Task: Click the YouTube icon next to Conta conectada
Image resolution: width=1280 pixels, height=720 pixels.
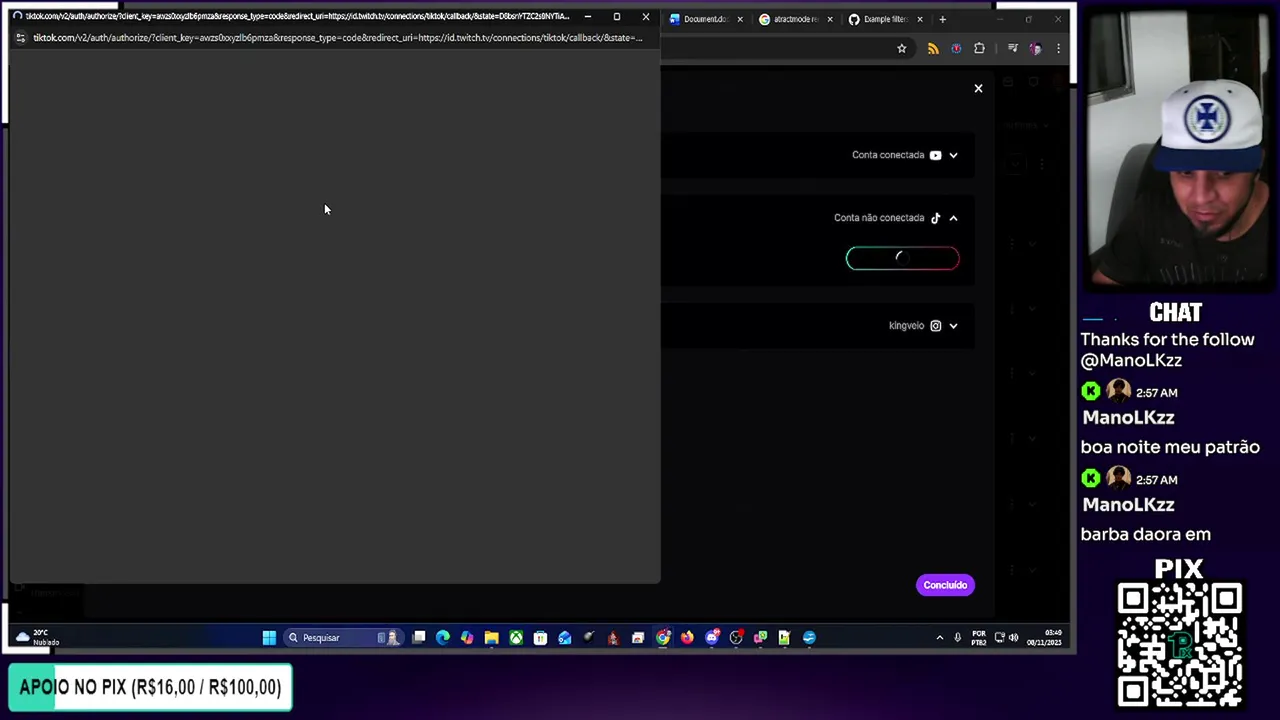Action: pos(935,155)
